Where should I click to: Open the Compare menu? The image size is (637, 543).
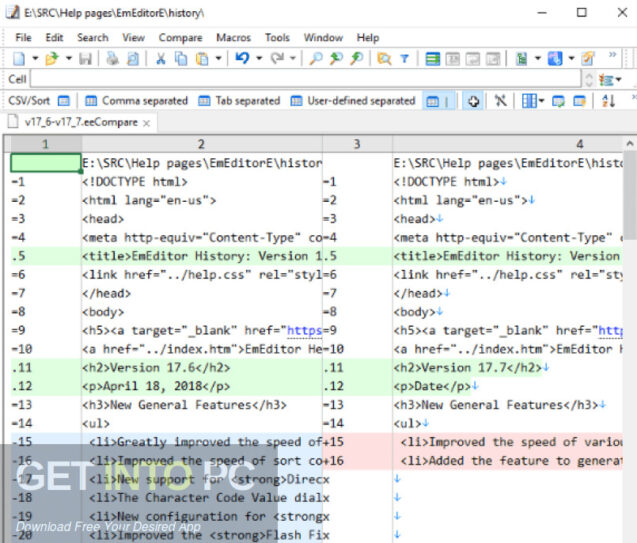tap(180, 38)
